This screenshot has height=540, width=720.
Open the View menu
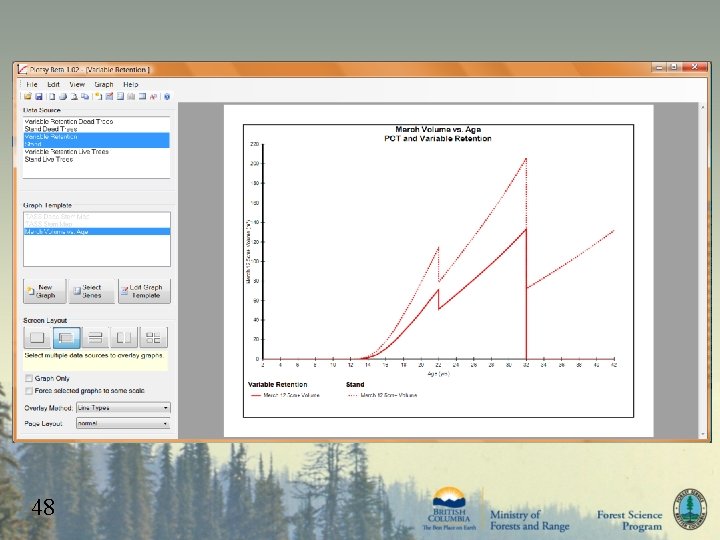(x=77, y=84)
